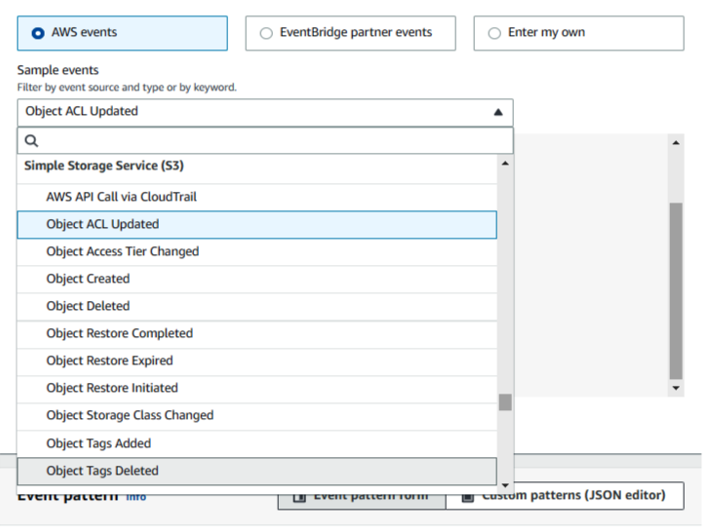Screen dimensions: 714x532
Task: Click dropdown list scroll up arrow
Action: pos(505,164)
